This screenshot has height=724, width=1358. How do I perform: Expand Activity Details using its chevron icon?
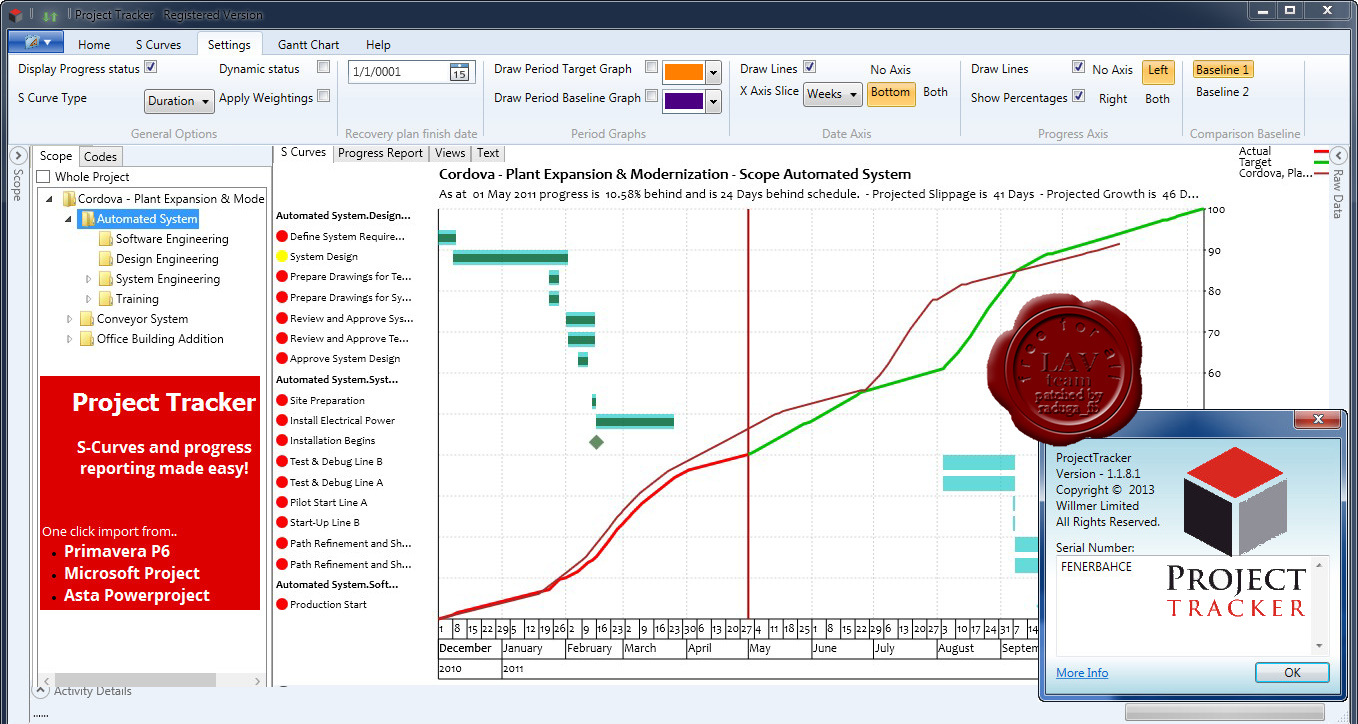click(x=41, y=690)
